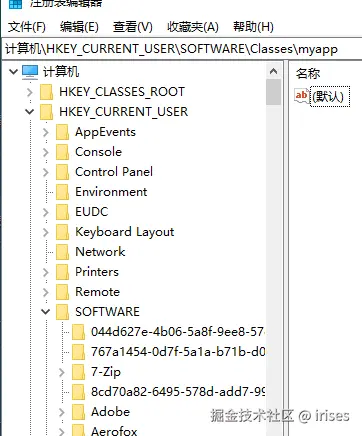Click the tree pane scrollbar thumb
The height and width of the screenshot is (436, 362).
(273, 92)
